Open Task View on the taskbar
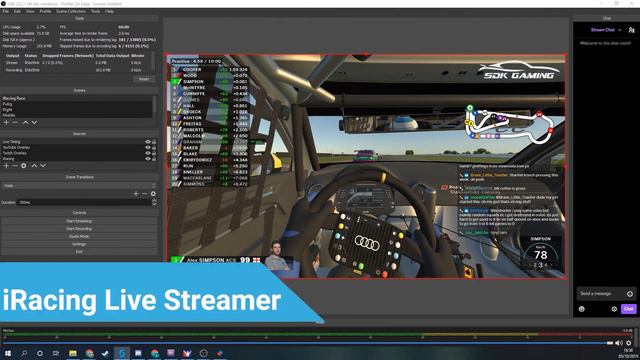The image size is (640, 360). 56,353
